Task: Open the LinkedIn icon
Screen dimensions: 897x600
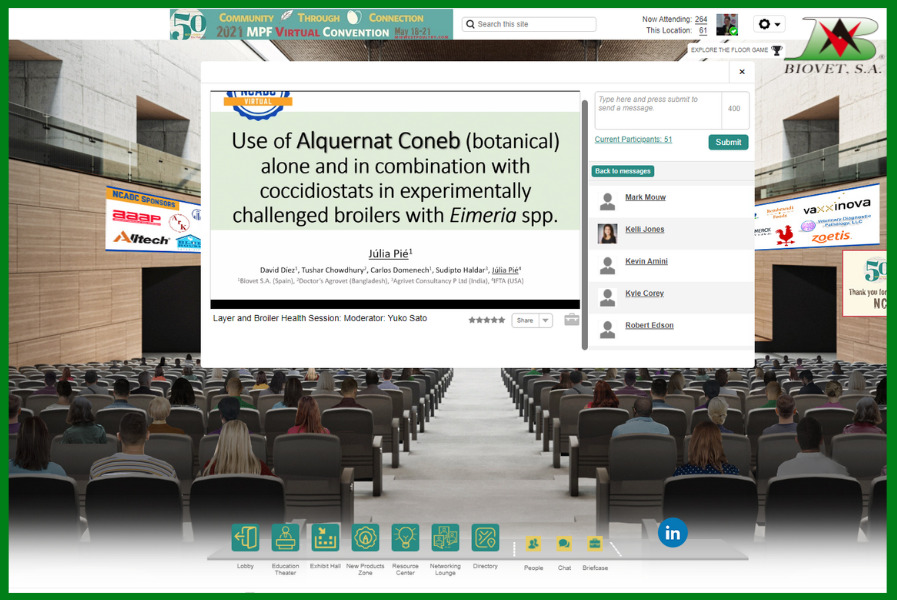Action: (x=672, y=533)
